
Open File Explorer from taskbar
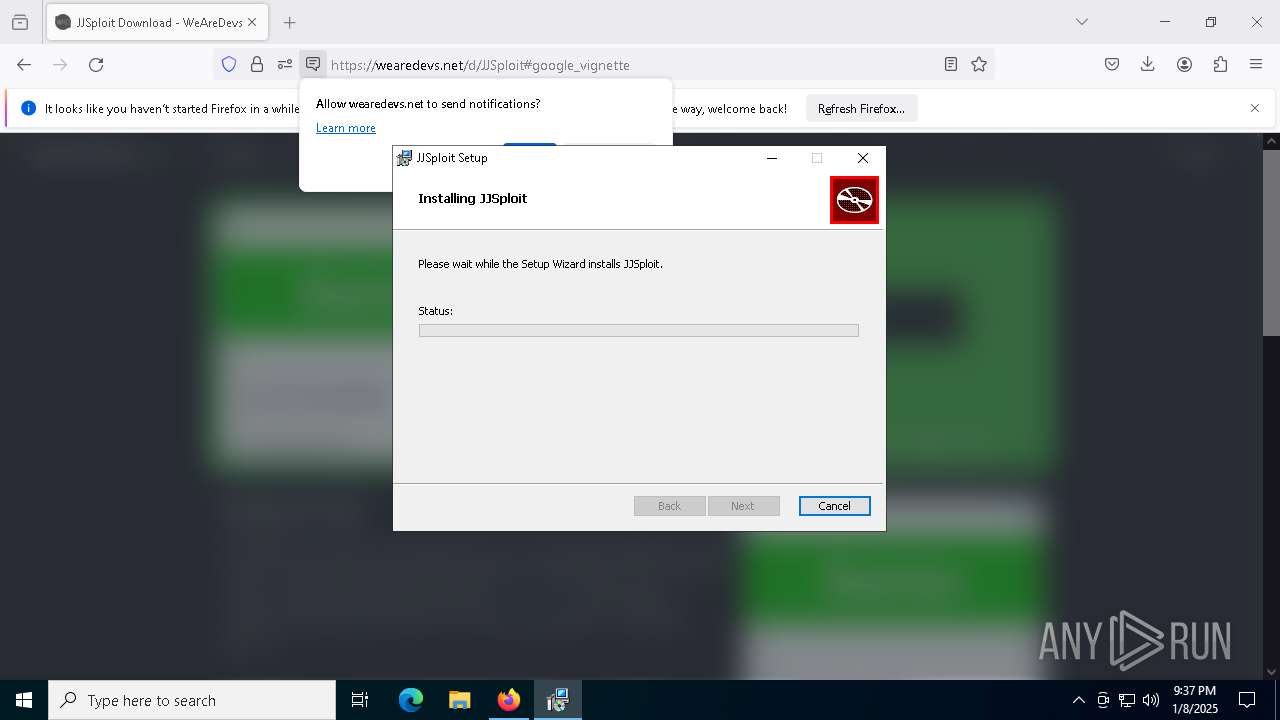[459, 700]
